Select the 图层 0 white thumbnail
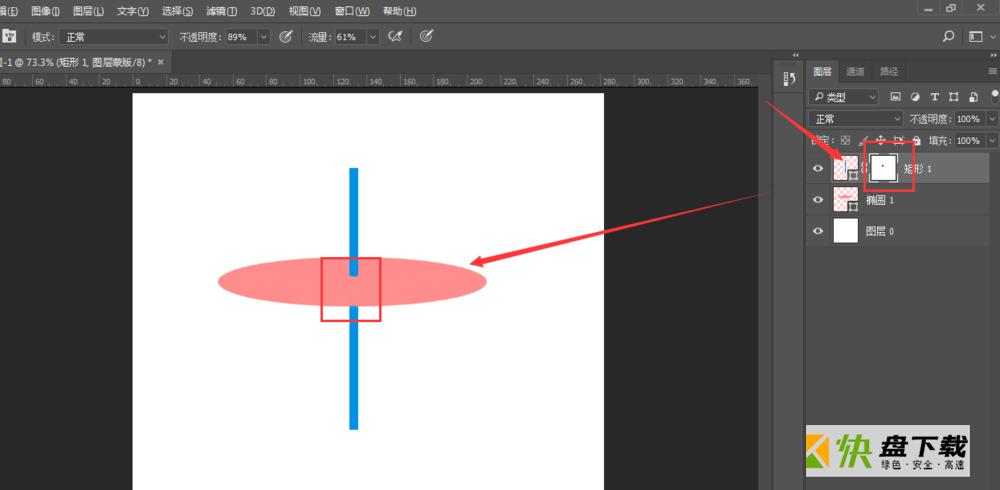The width and height of the screenshot is (1000, 490). pos(846,231)
